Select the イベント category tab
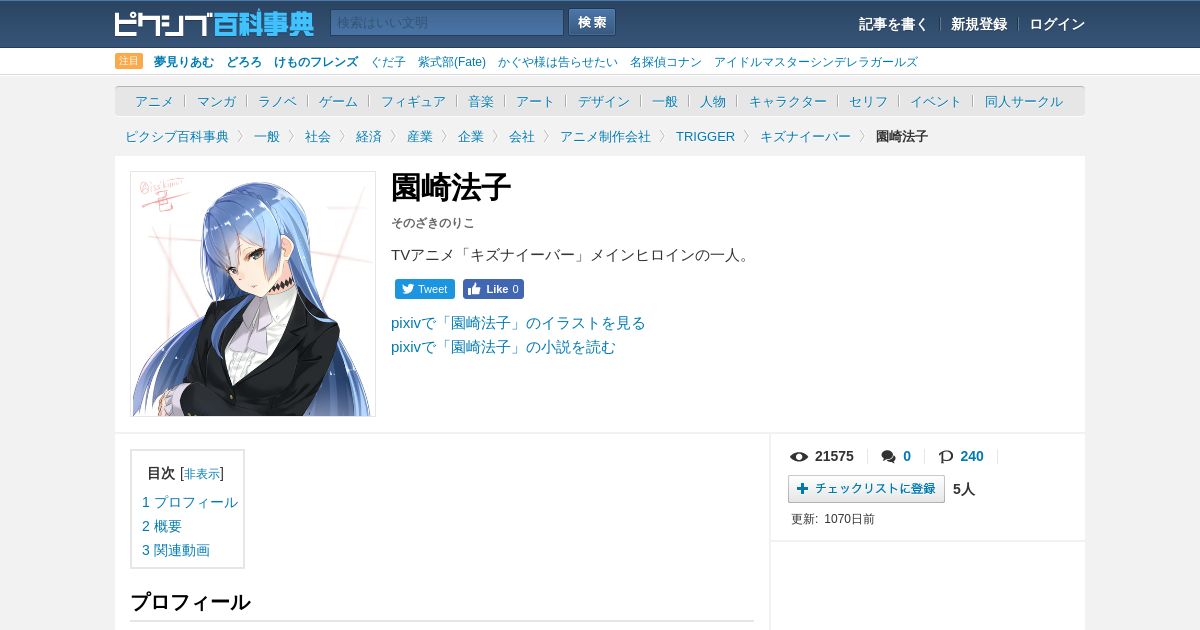The width and height of the screenshot is (1200, 630). tap(936, 101)
